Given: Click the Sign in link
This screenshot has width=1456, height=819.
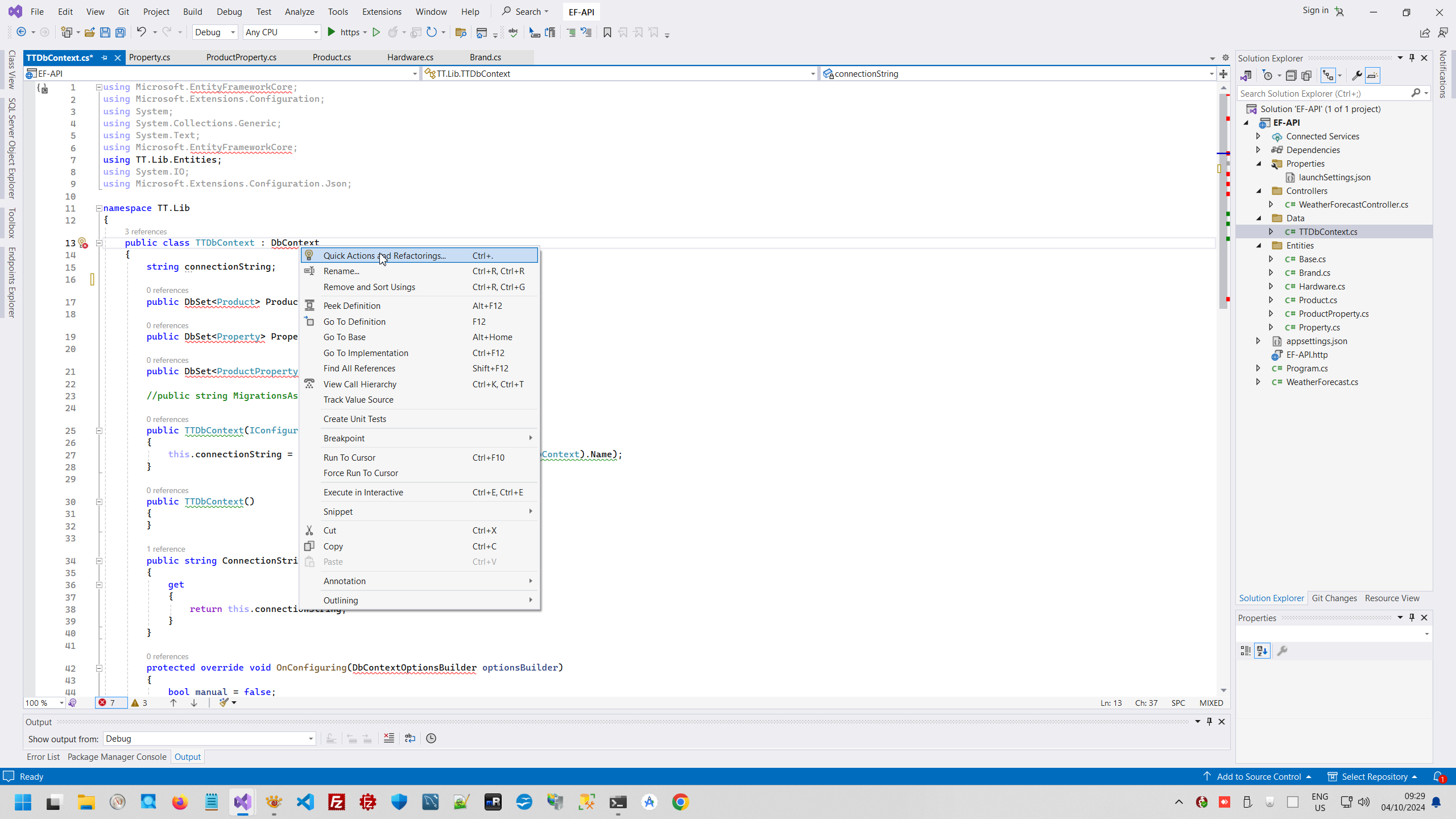Looking at the screenshot, I should [x=1316, y=11].
